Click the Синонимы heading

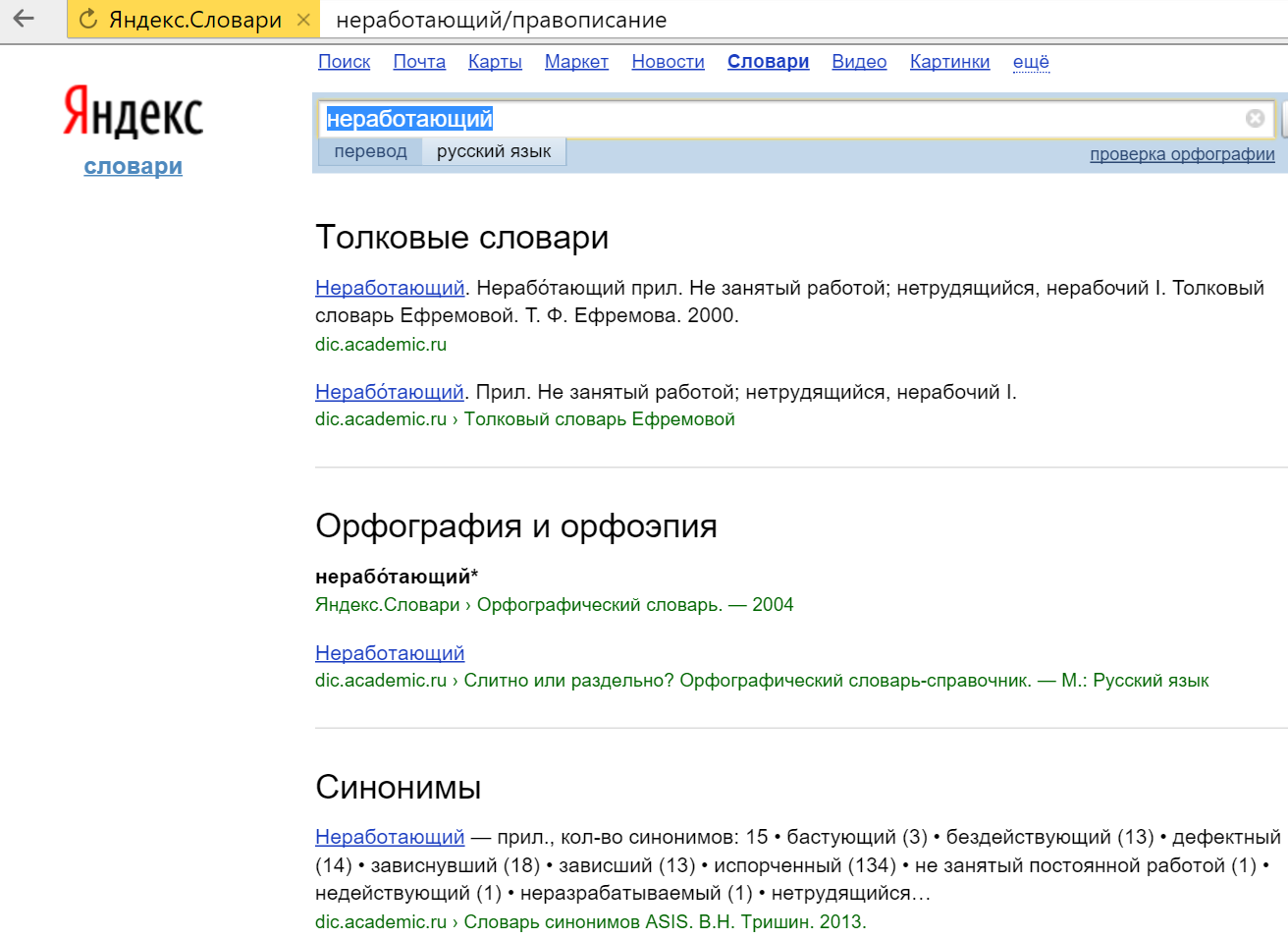pos(399,788)
